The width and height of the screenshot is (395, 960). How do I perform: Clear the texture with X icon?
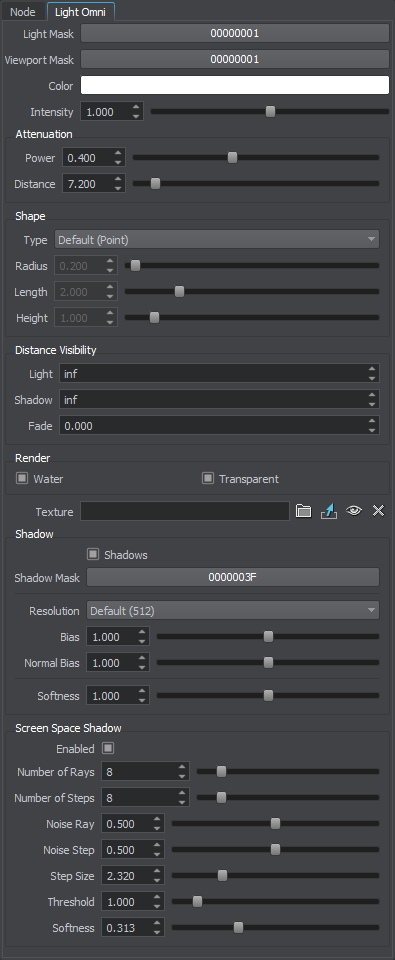(378, 511)
